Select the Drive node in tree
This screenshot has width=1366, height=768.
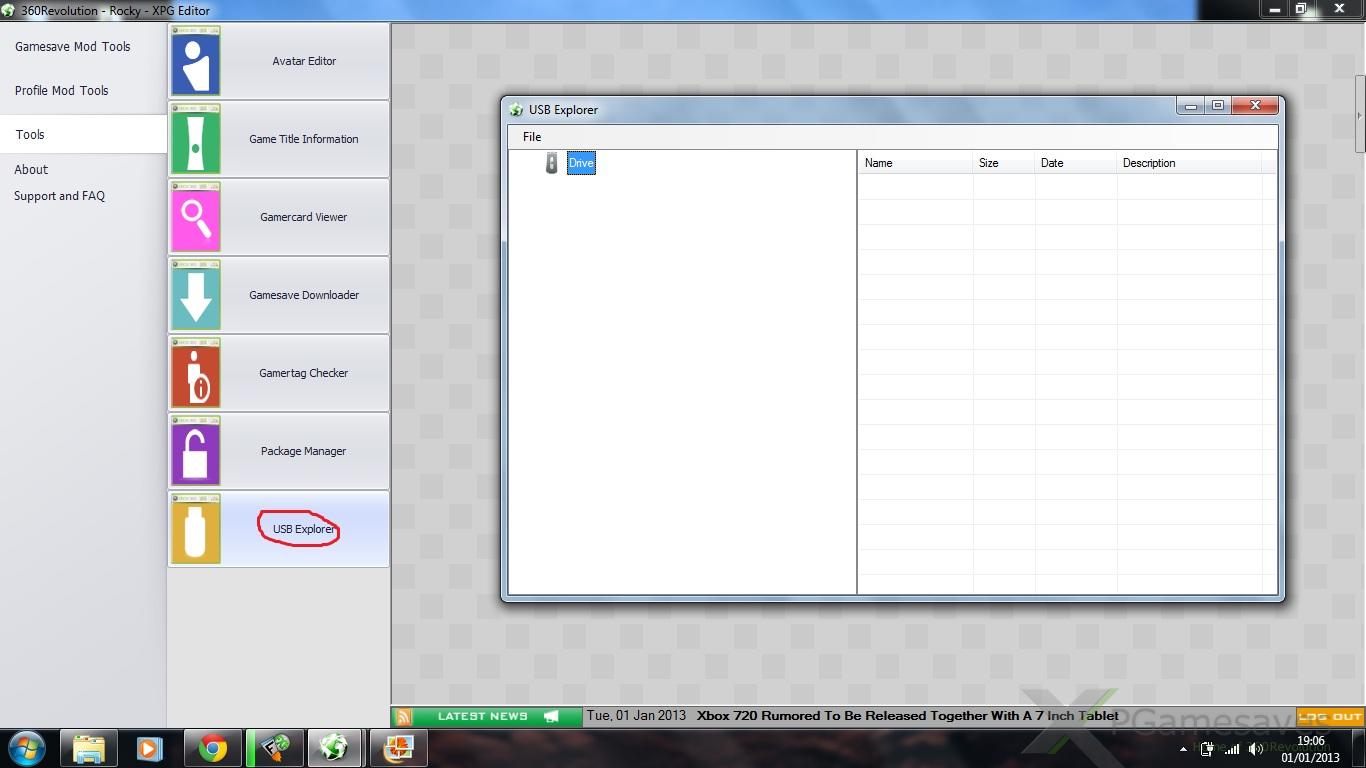tap(580, 163)
